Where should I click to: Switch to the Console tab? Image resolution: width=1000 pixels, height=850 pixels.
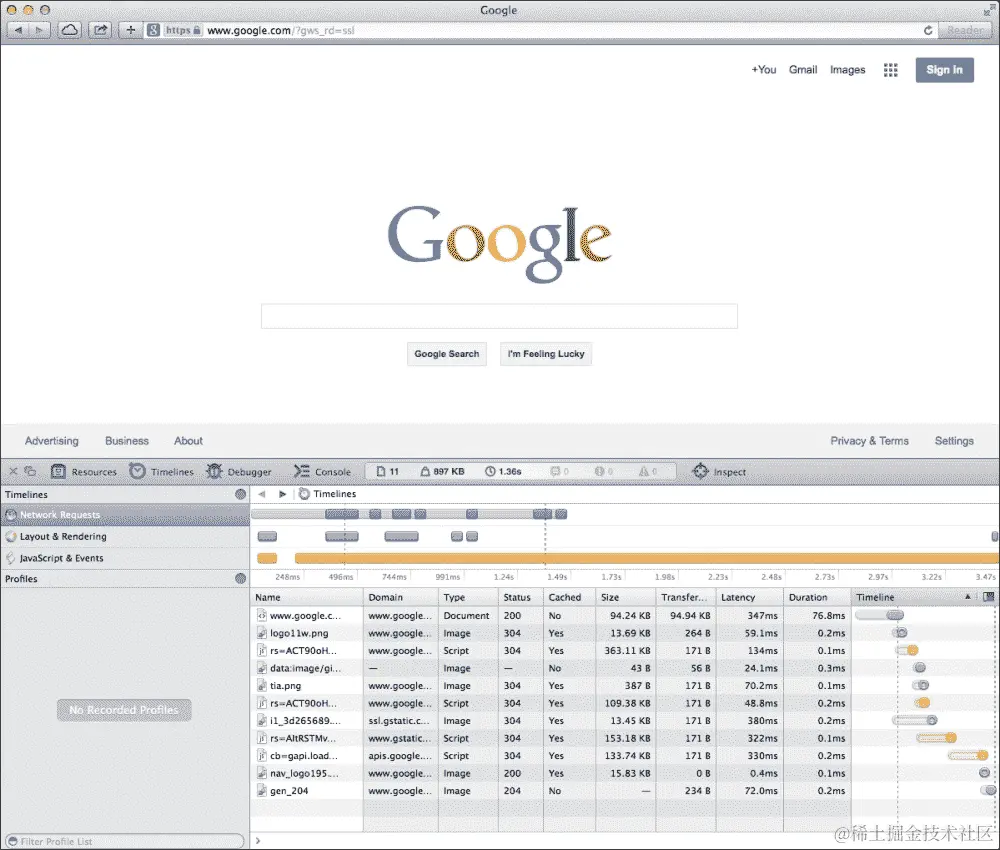coord(322,472)
